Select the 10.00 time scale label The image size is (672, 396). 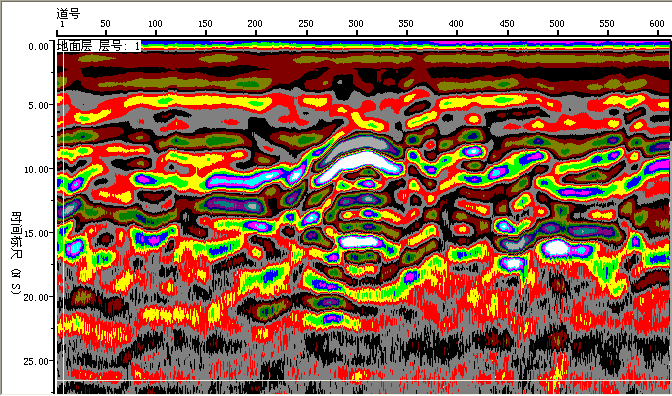36,169
